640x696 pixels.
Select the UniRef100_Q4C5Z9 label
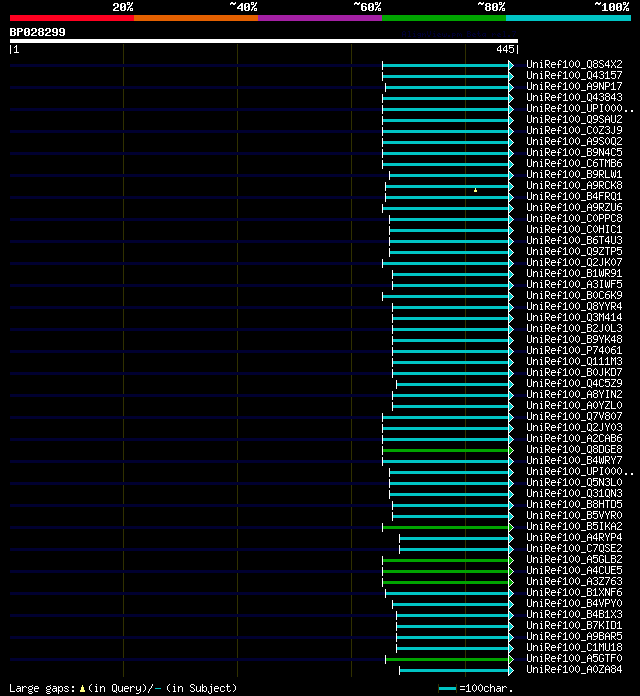pos(574,383)
